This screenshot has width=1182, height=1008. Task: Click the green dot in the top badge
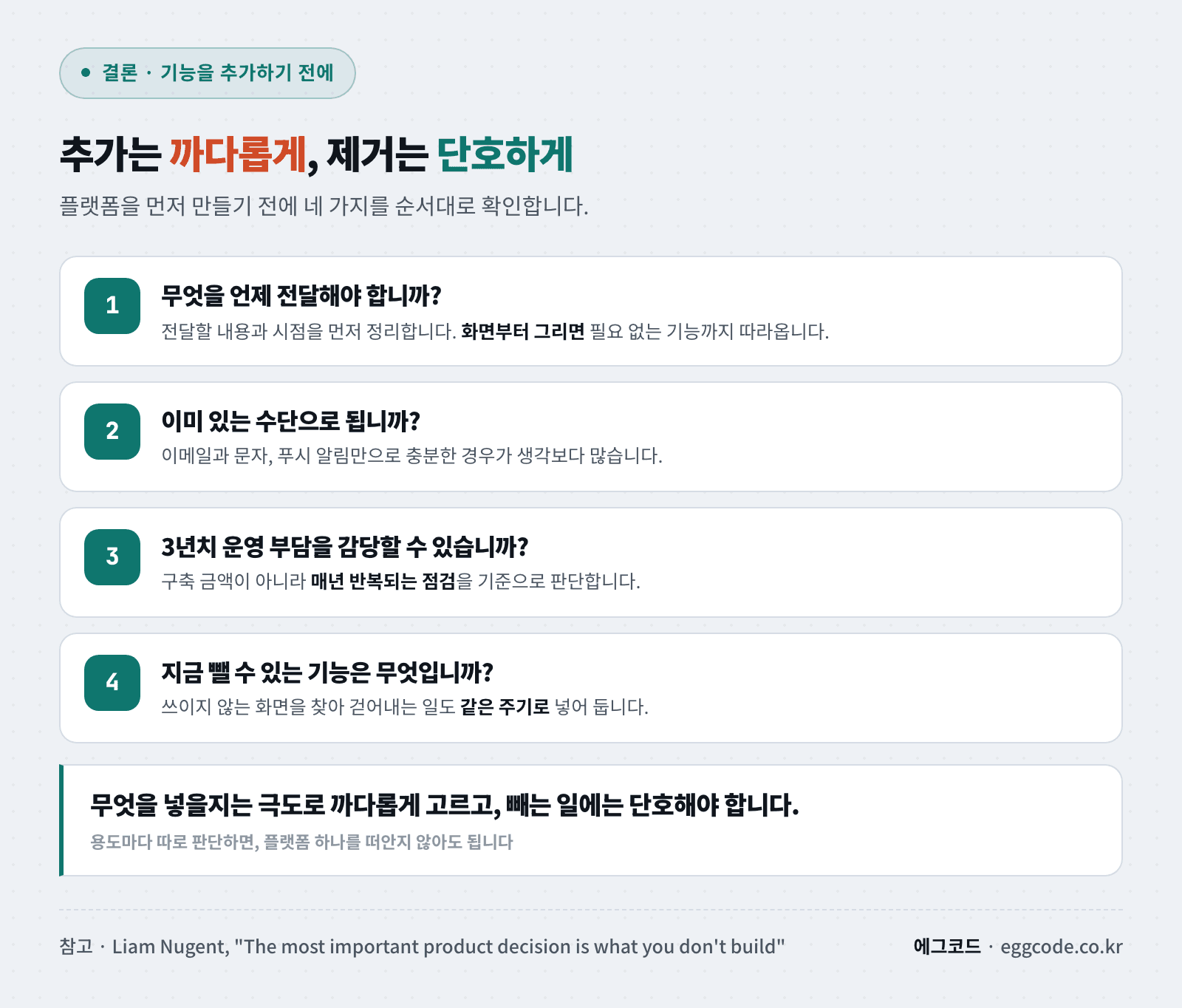pos(86,72)
